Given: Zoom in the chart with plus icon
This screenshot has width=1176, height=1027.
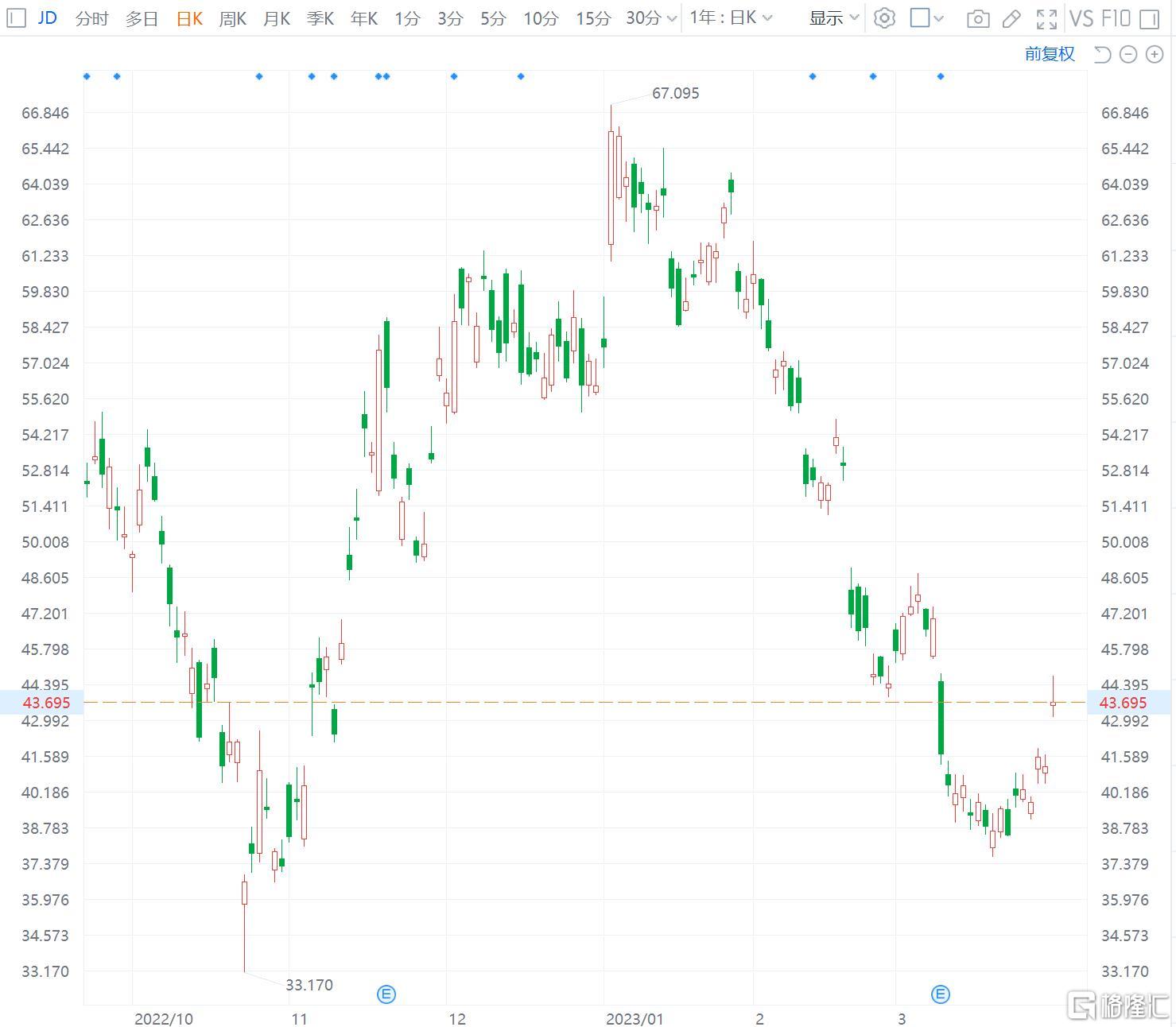Looking at the screenshot, I should [1155, 54].
